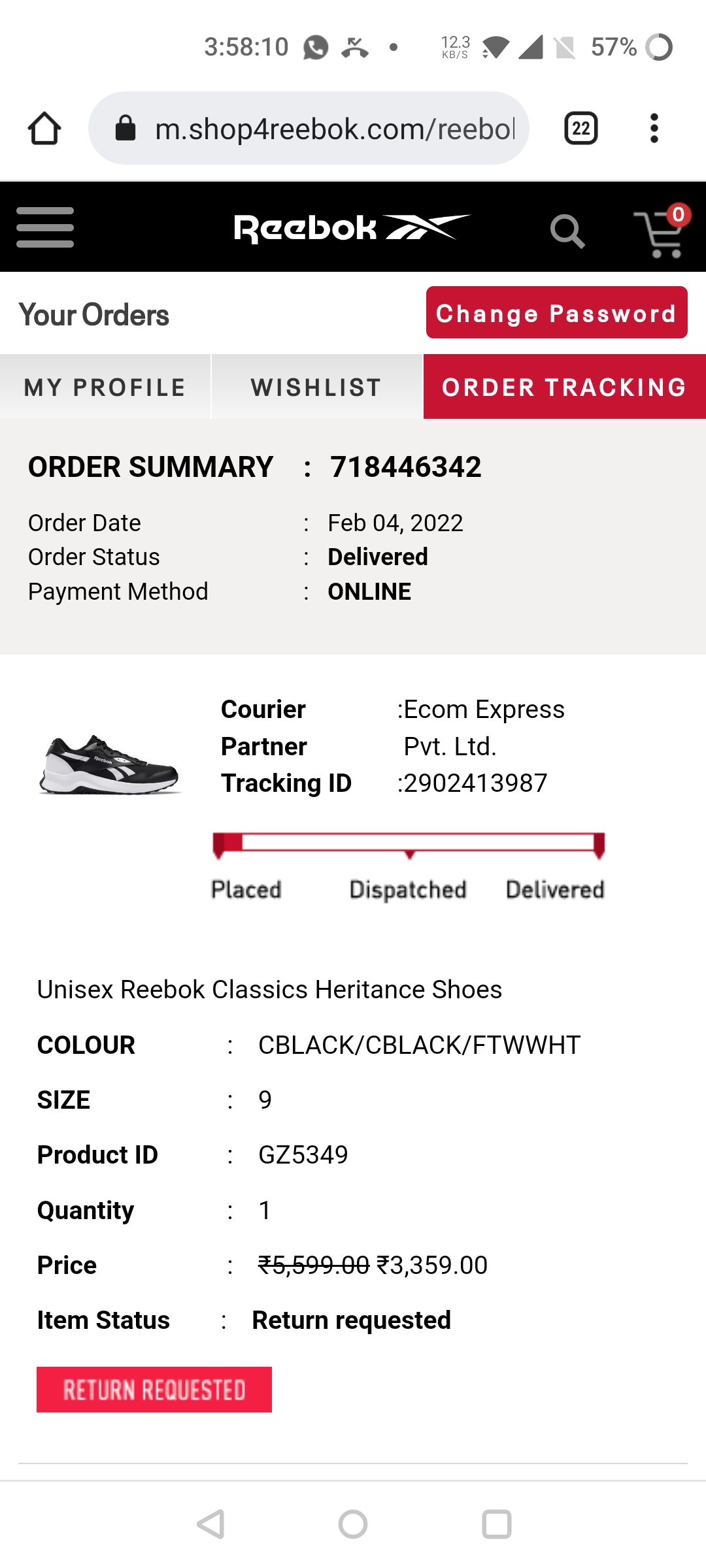Click the Delivered marker on the progress bar
The width and height of the screenshot is (706, 1568).
point(598,843)
